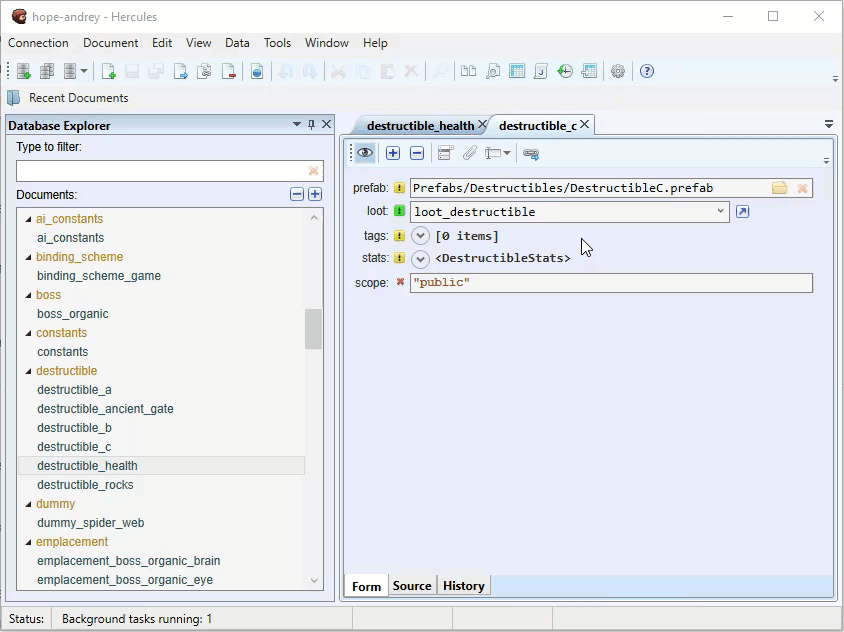Toggle the eye preview button in form toolbar
Viewport: 844px width, 632px height.
click(365, 153)
